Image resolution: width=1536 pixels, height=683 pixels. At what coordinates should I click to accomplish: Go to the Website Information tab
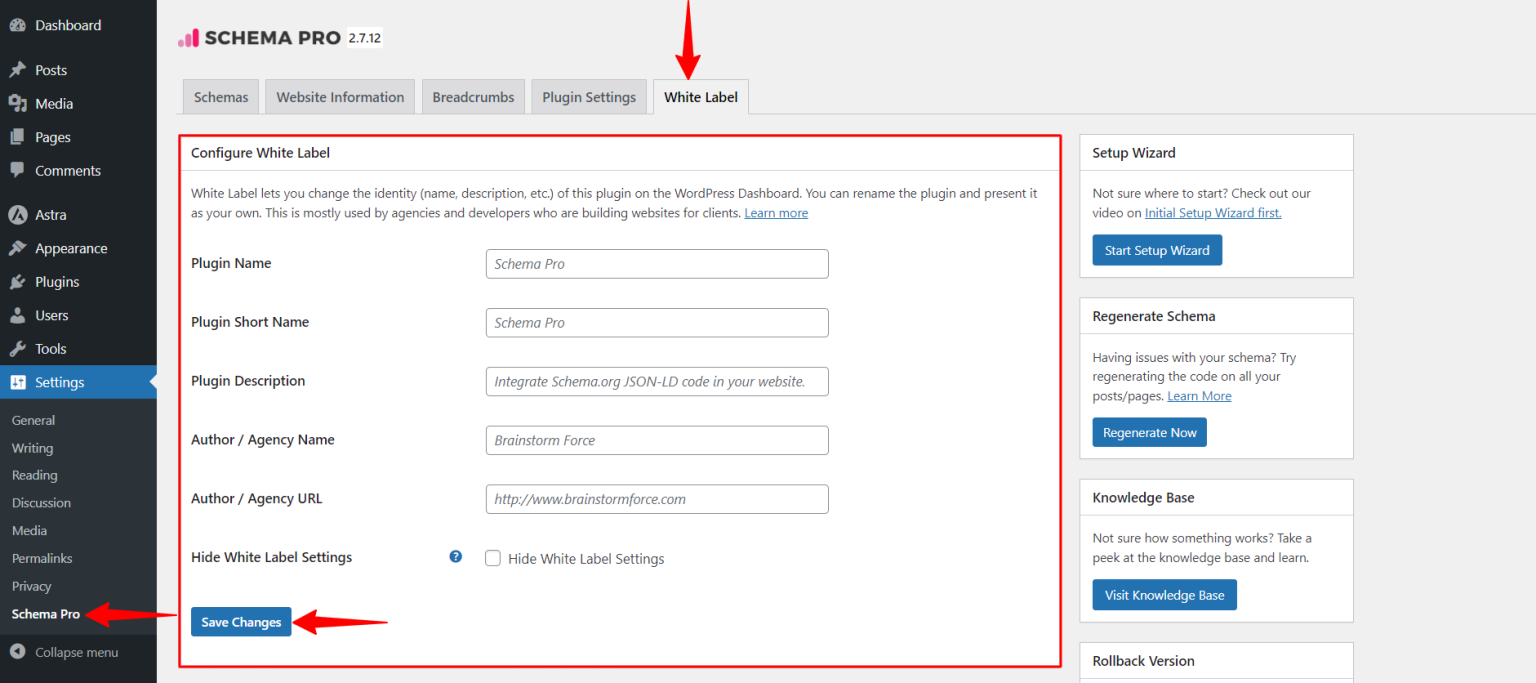pyautogui.click(x=339, y=96)
